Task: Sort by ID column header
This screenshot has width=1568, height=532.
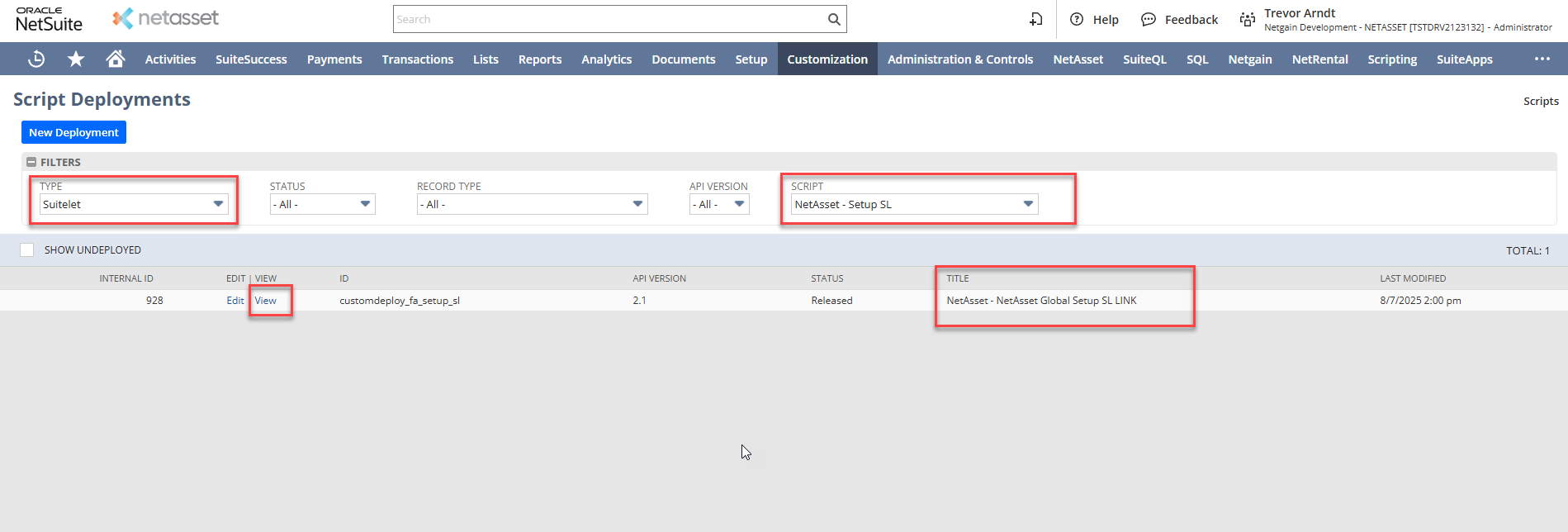Action: (344, 278)
